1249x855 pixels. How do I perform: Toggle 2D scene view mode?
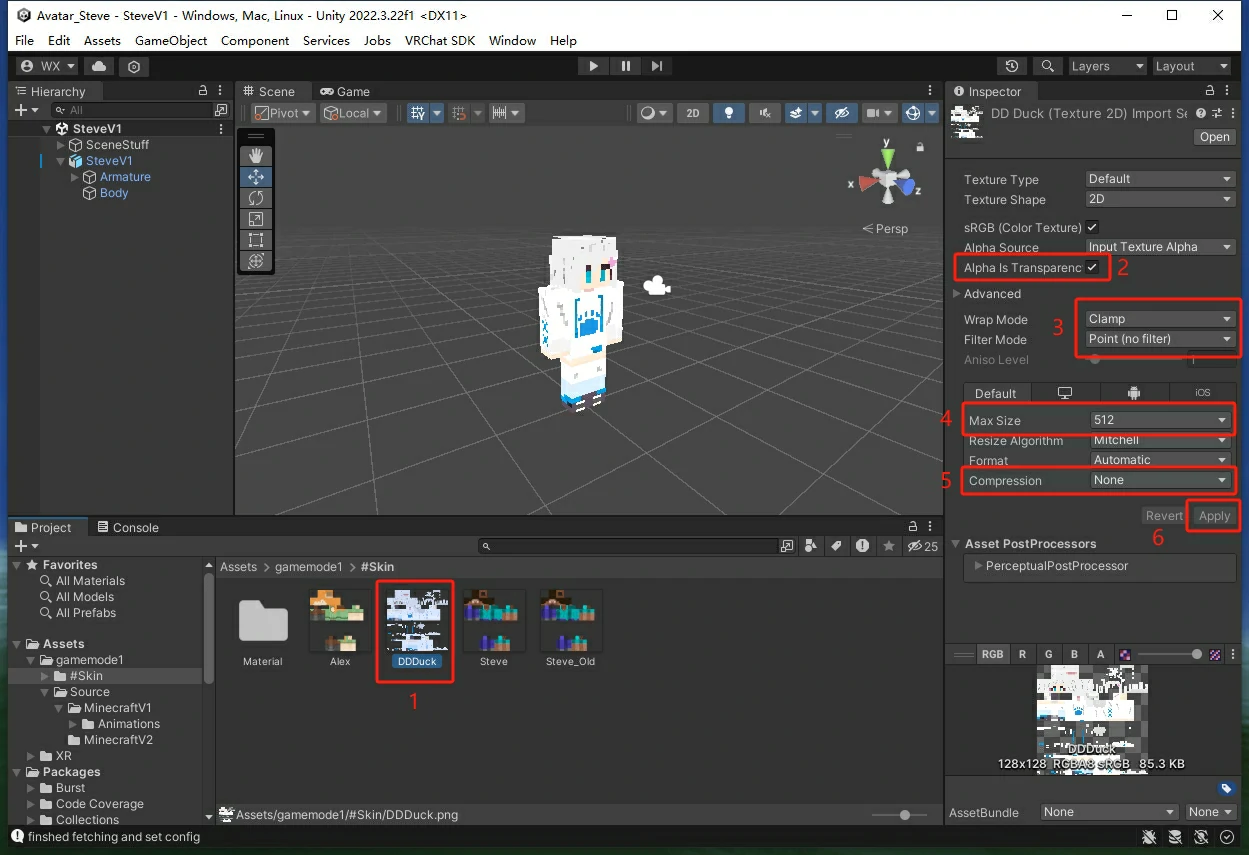coord(692,113)
